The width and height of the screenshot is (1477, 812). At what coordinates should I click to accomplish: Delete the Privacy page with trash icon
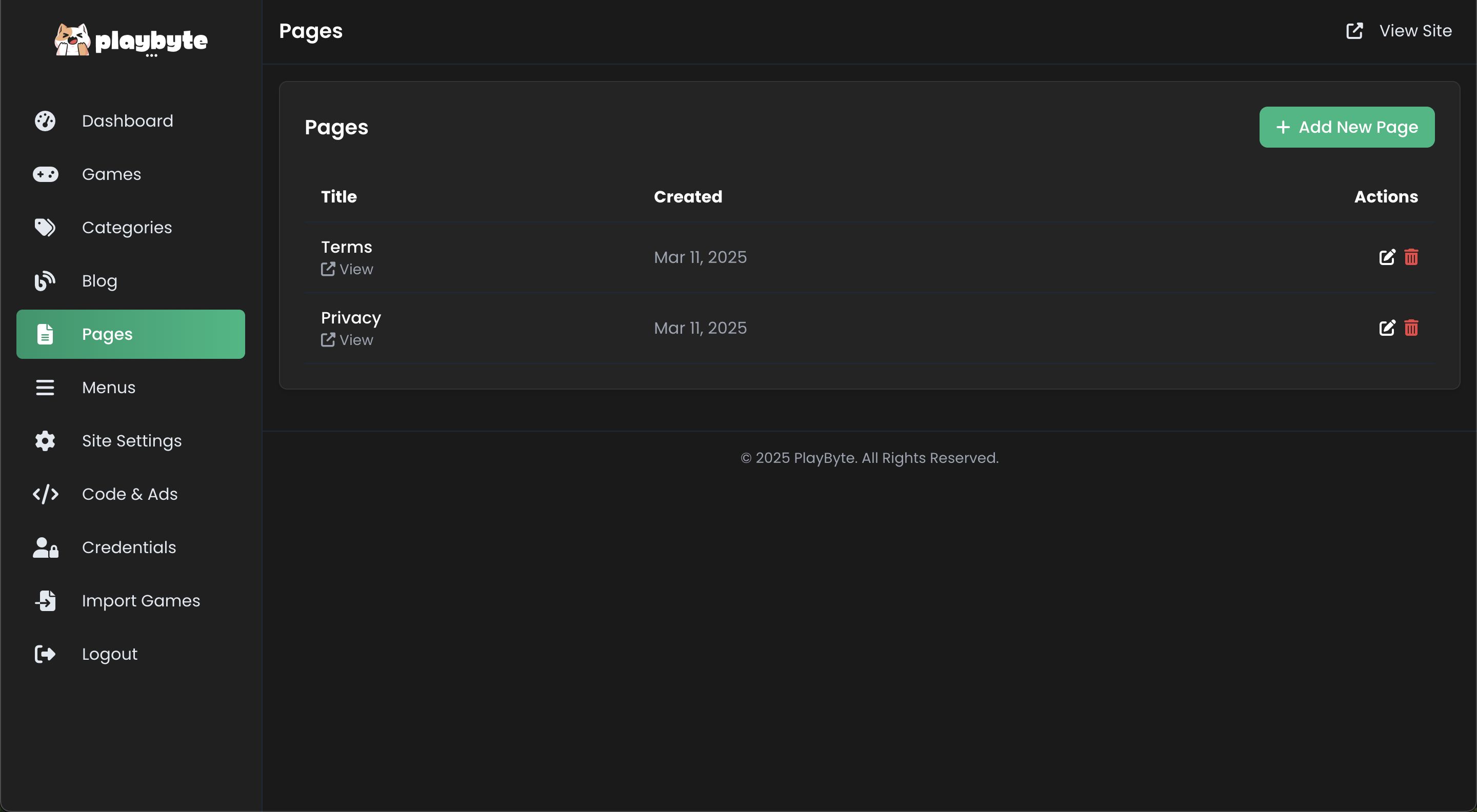click(x=1411, y=328)
